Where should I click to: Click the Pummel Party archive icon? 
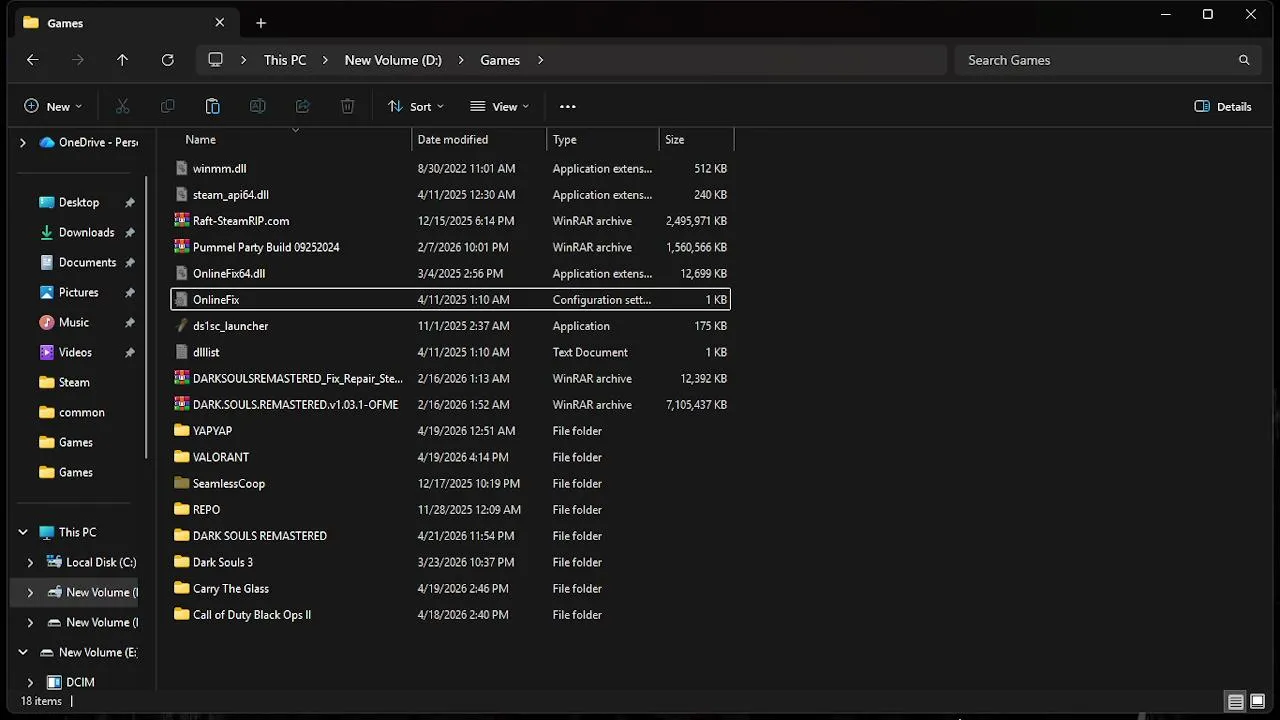(181, 247)
